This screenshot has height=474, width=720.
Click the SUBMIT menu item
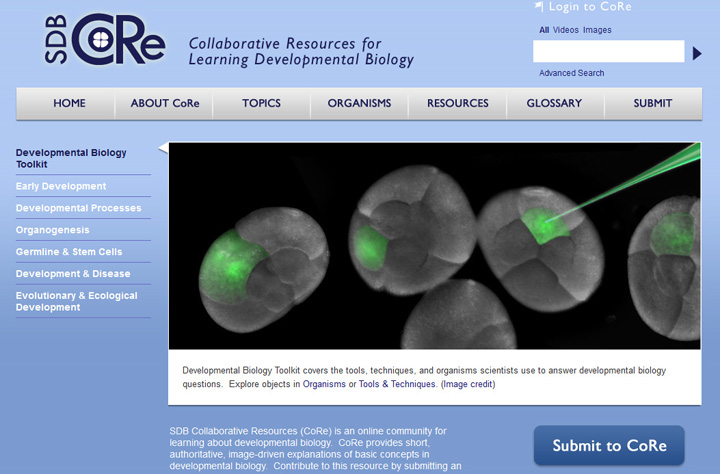point(652,104)
